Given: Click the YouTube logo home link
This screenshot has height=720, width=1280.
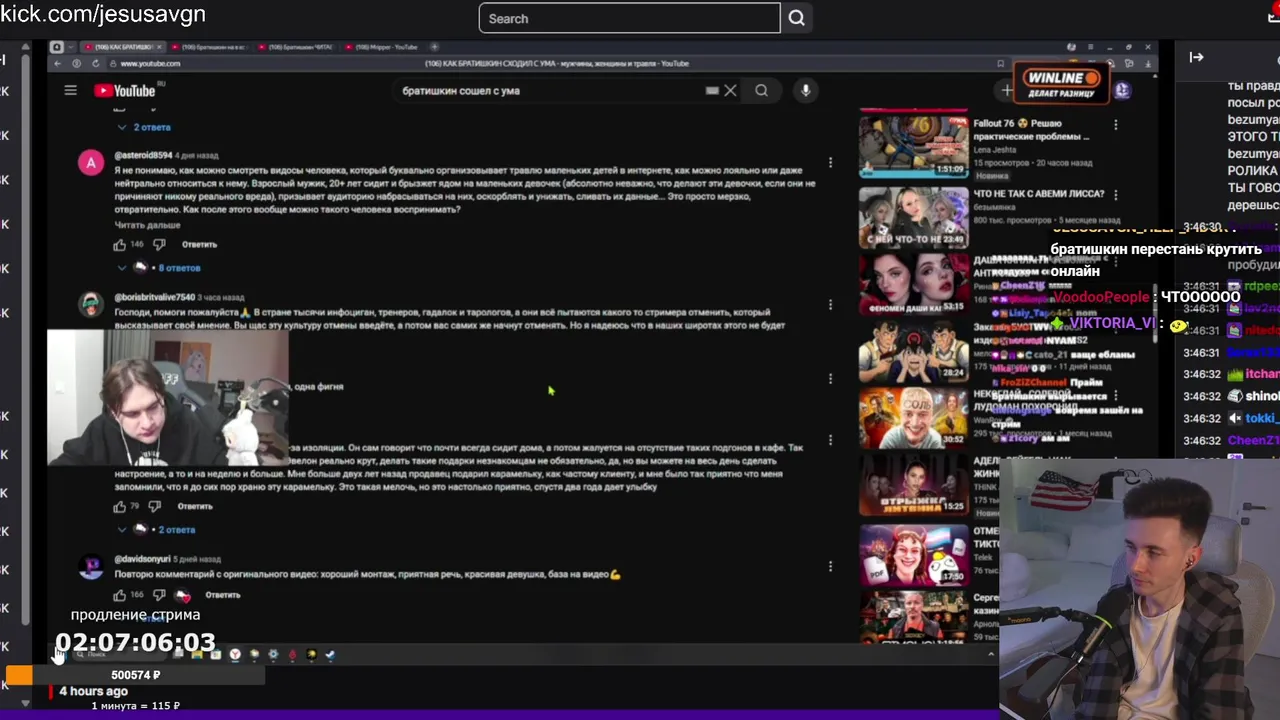Looking at the screenshot, I should click(x=125, y=90).
